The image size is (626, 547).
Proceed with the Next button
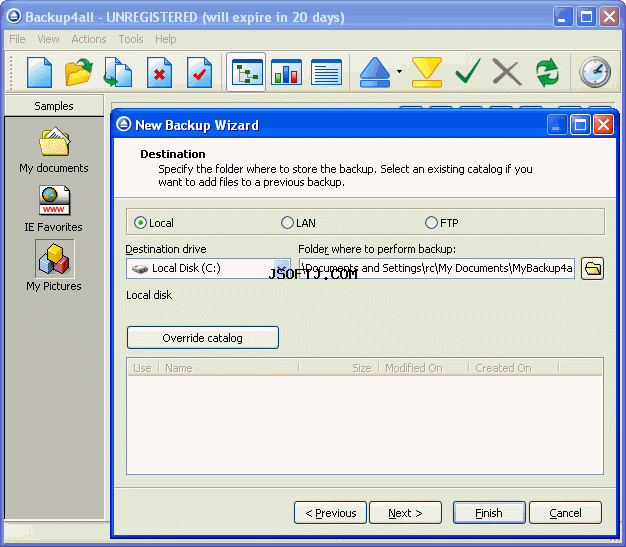click(x=405, y=513)
